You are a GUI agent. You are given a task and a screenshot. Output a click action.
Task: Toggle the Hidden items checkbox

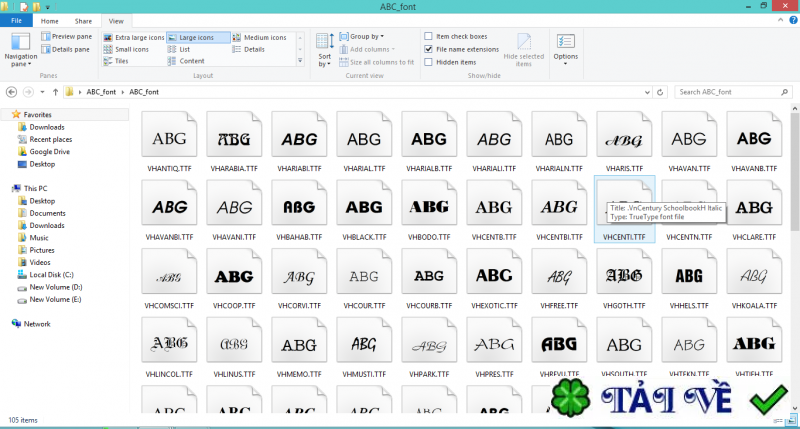coord(429,62)
